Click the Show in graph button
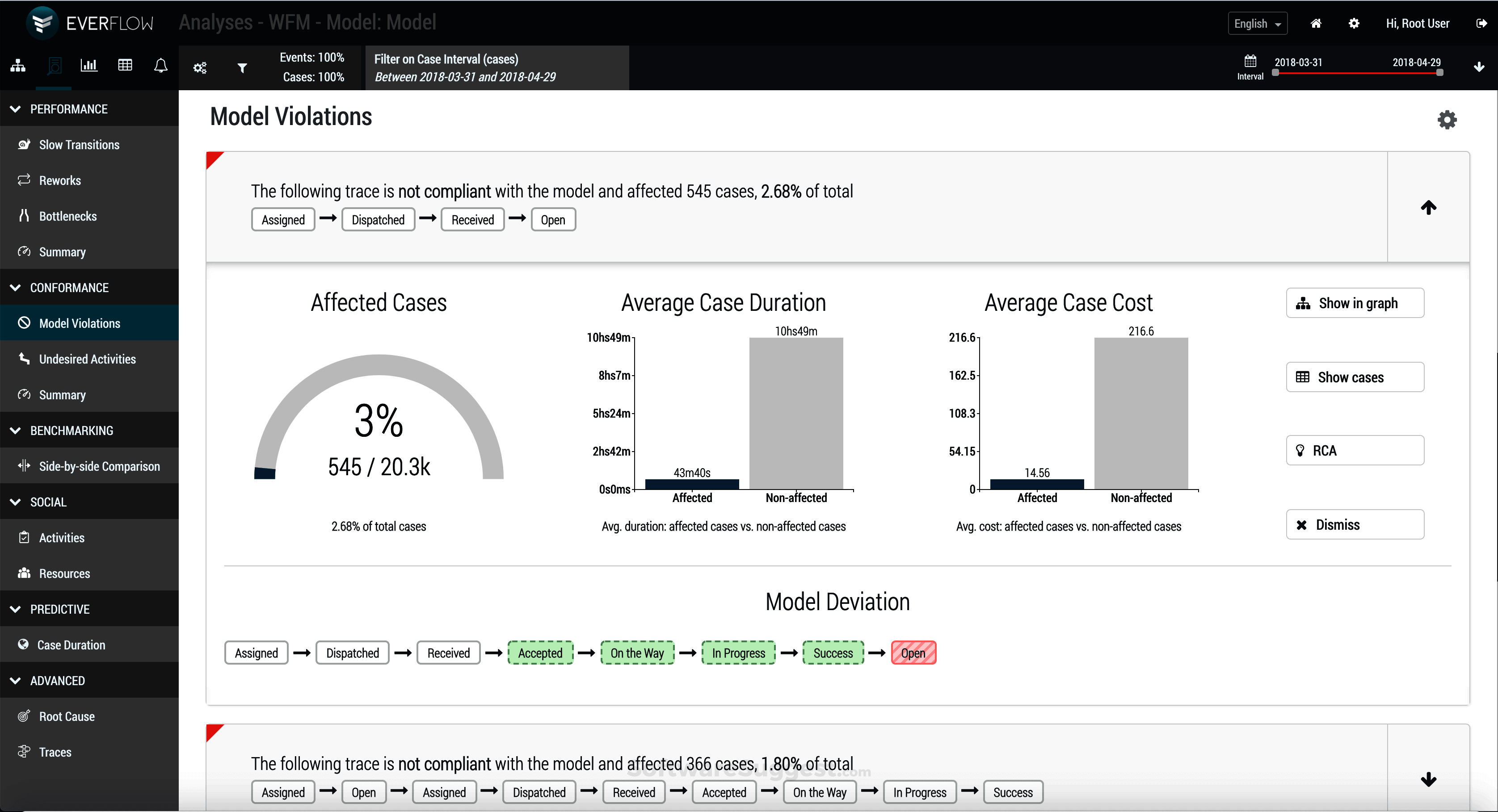 coord(1355,303)
